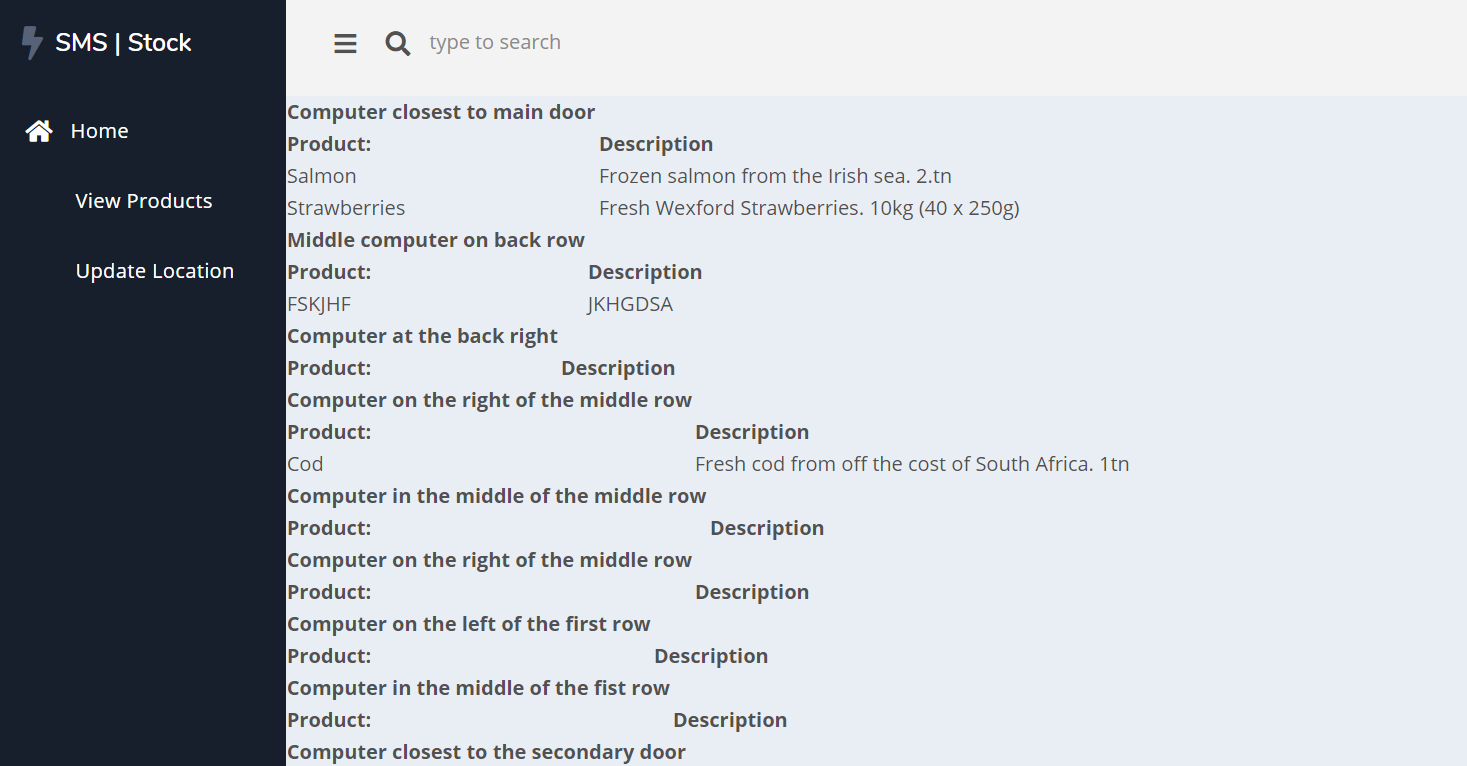Click the SMS | Stock brand title

pyautogui.click(x=123, y=43)
